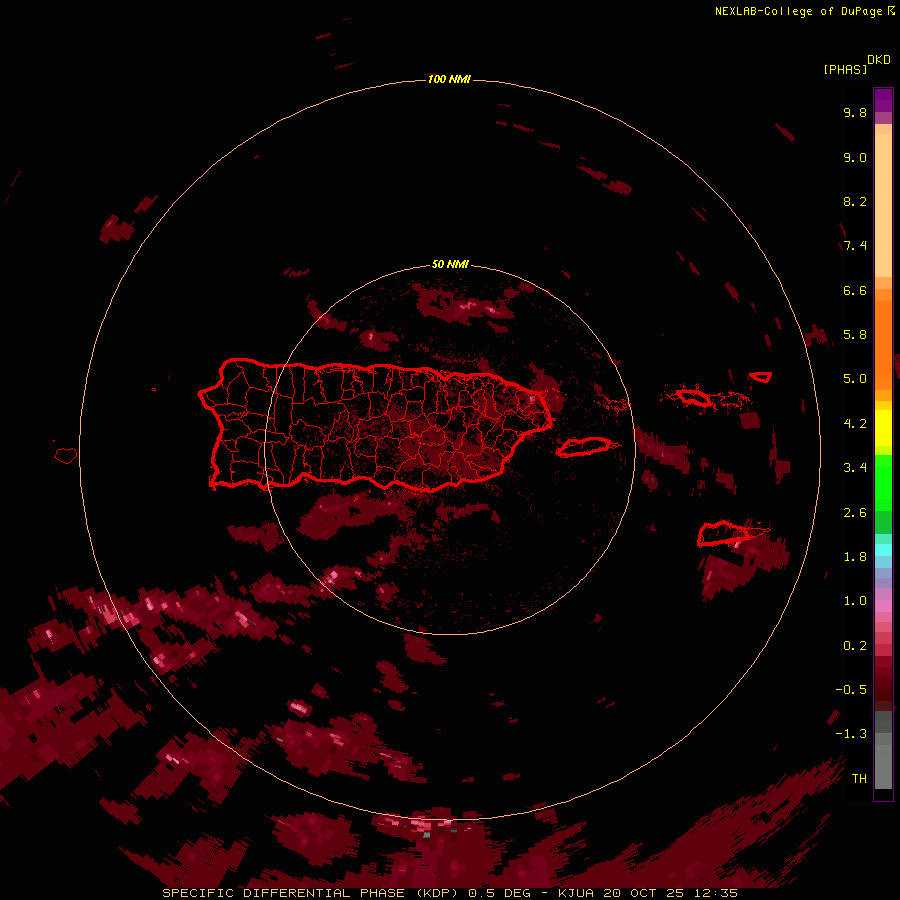Click the KJUA 20 OCT 25 12:35 timestamp
The width and height of the screenshot is (900, 900).
coord(647,893)
